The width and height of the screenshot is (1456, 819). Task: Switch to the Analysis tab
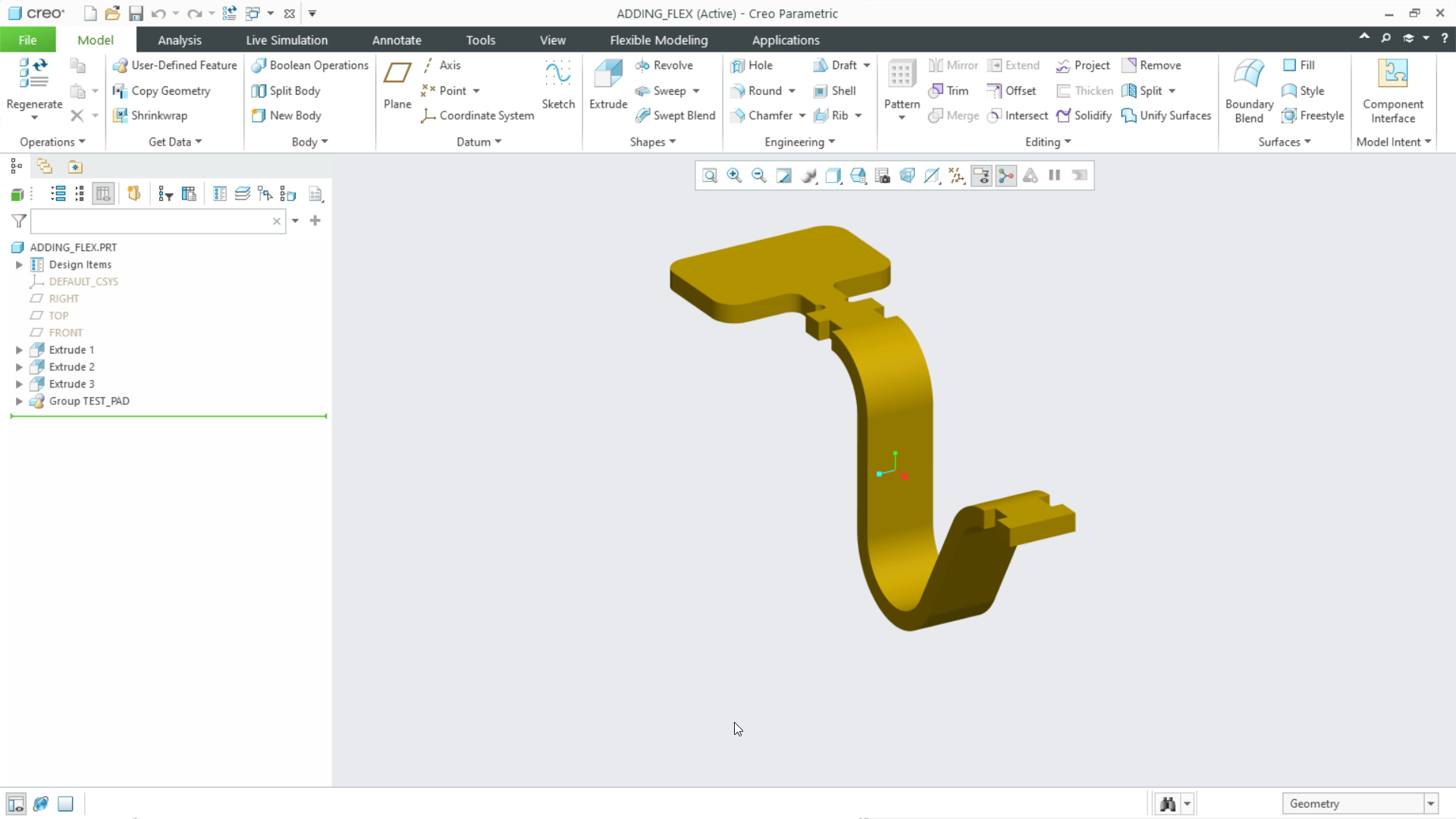coord(180,40)
